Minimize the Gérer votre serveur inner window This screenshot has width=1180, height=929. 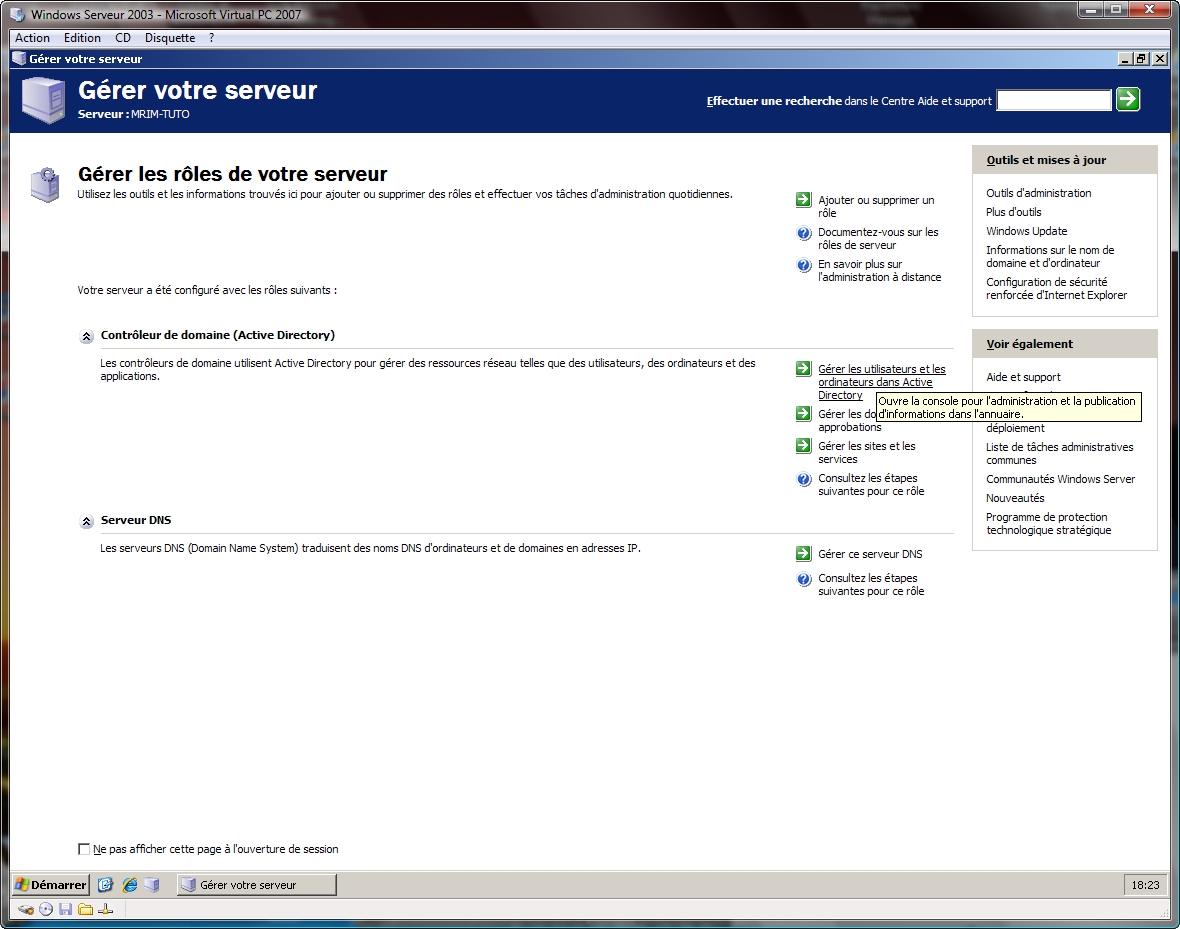[x=1126, y=59]
